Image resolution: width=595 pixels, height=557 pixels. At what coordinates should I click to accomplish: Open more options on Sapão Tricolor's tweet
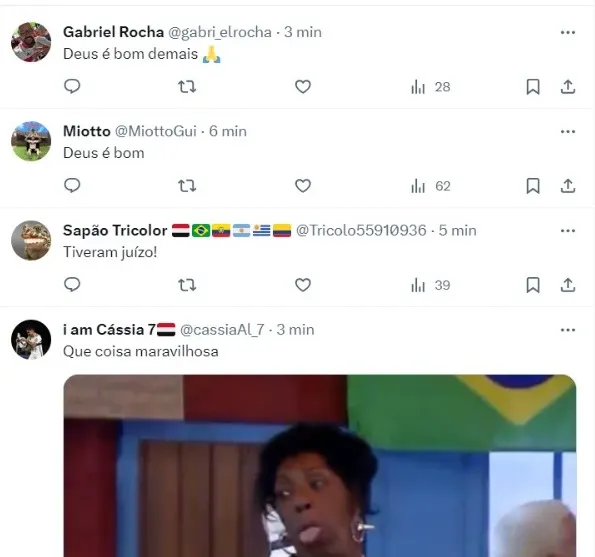click(x=568, y=231)
